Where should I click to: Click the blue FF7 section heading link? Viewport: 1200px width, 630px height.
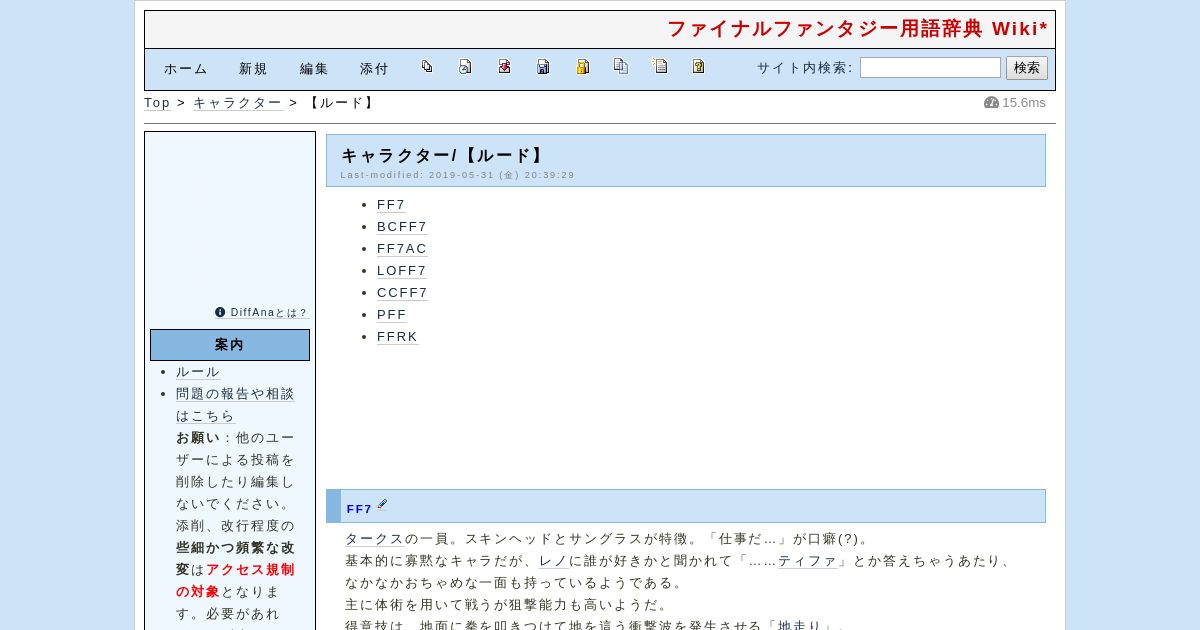(x=359, y=509)
